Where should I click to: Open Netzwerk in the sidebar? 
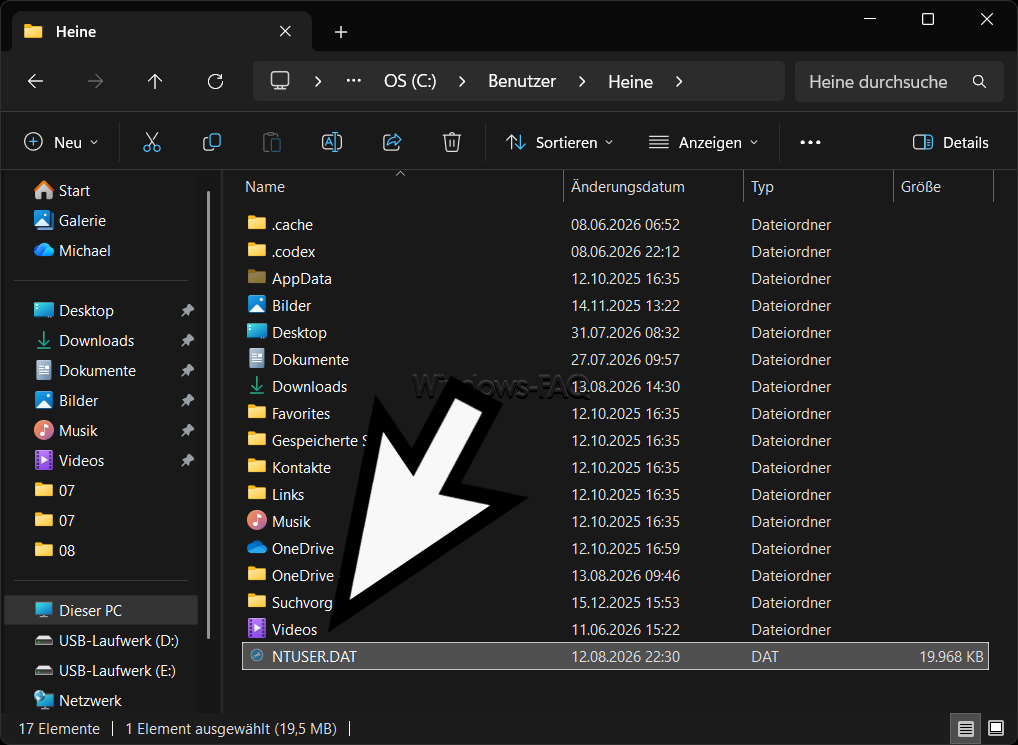[x=77, y=700]
